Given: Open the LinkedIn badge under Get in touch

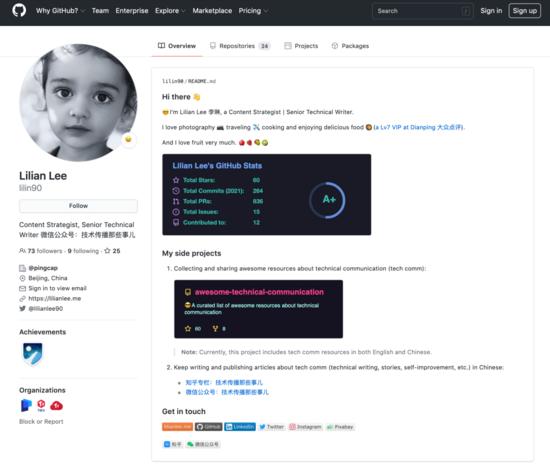Looking at the screenshot, I should pyautogui.click(x=240, y=427).
